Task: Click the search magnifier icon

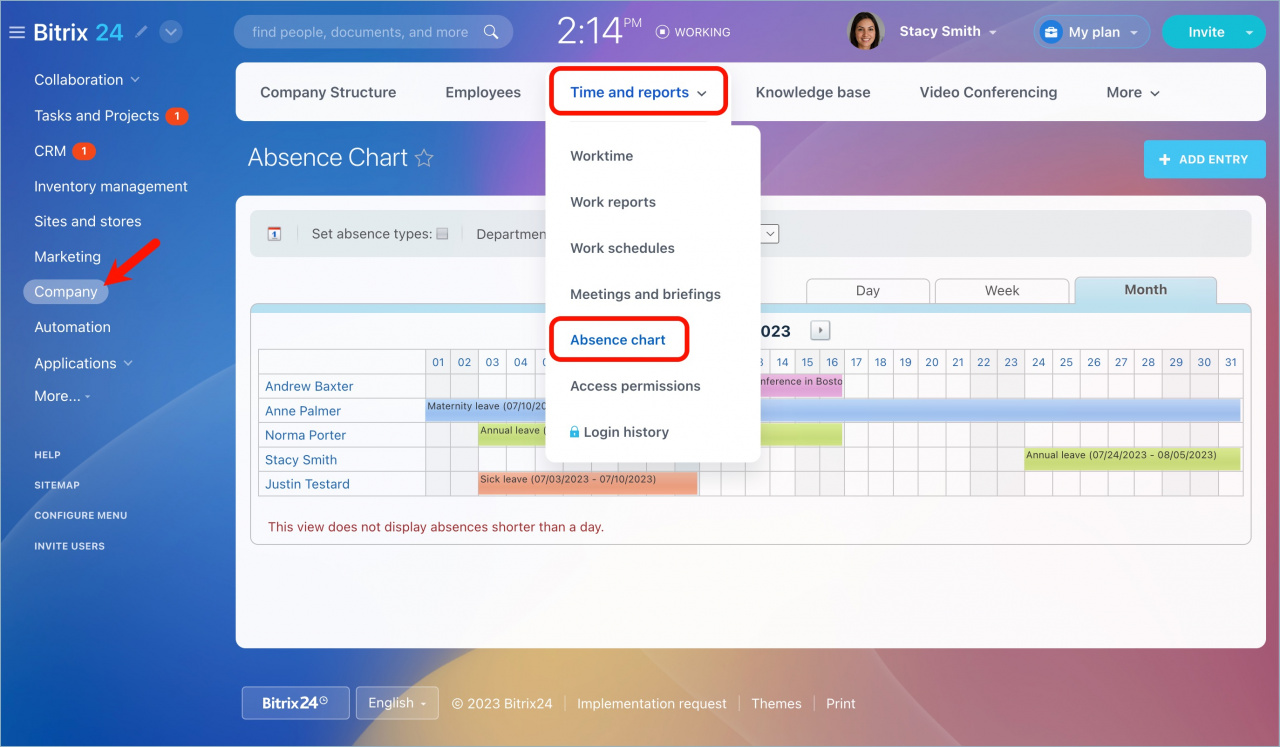Action: click(x=491, y=32)
